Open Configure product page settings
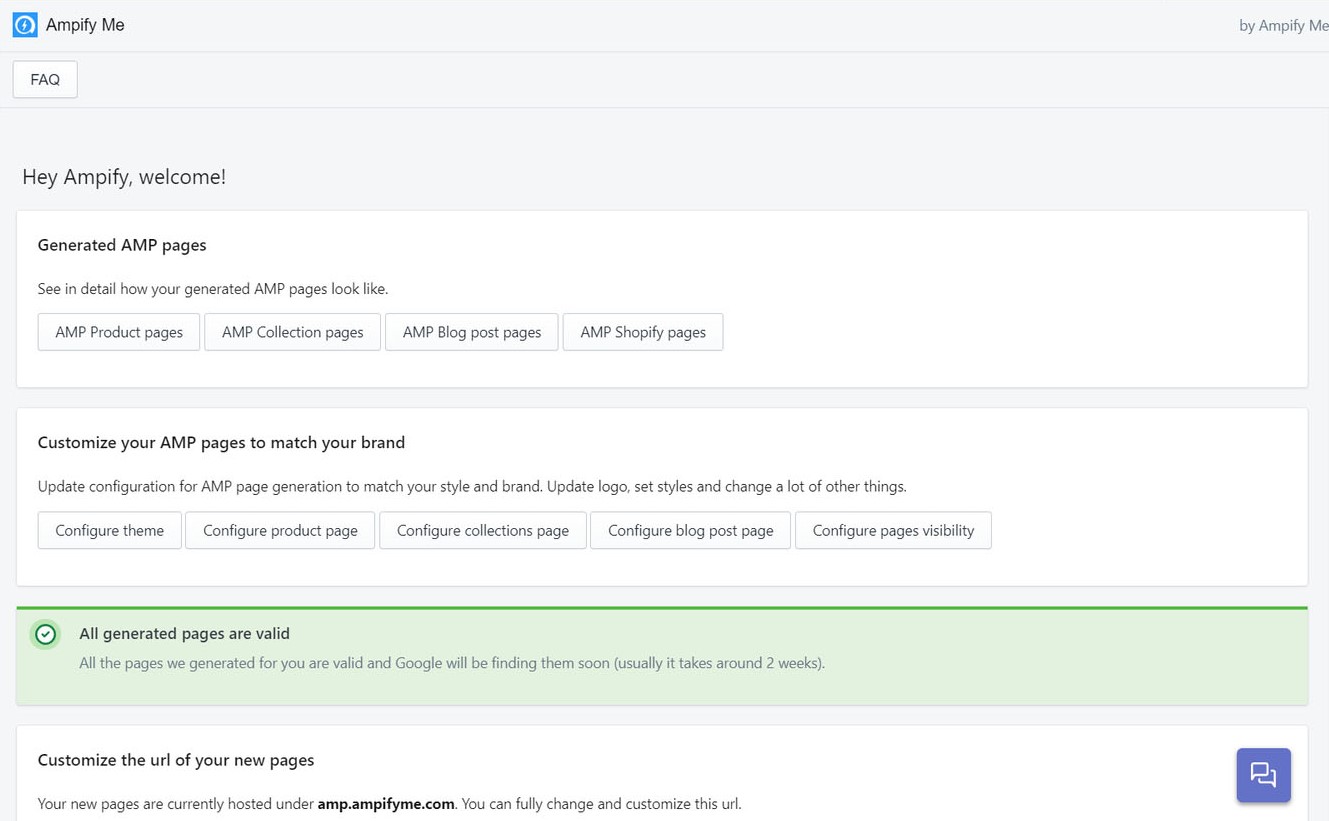The height and width of the screenshot is (821, 1329). click(x=280, y=530)
